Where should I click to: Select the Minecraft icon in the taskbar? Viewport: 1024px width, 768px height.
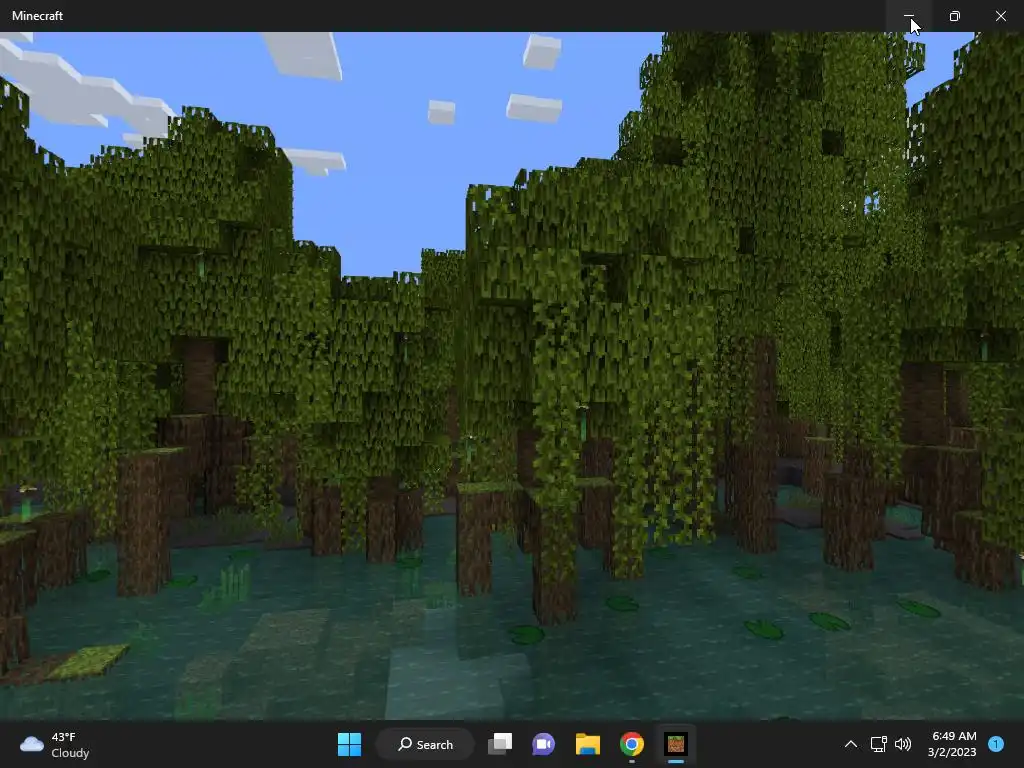point(676,744)
